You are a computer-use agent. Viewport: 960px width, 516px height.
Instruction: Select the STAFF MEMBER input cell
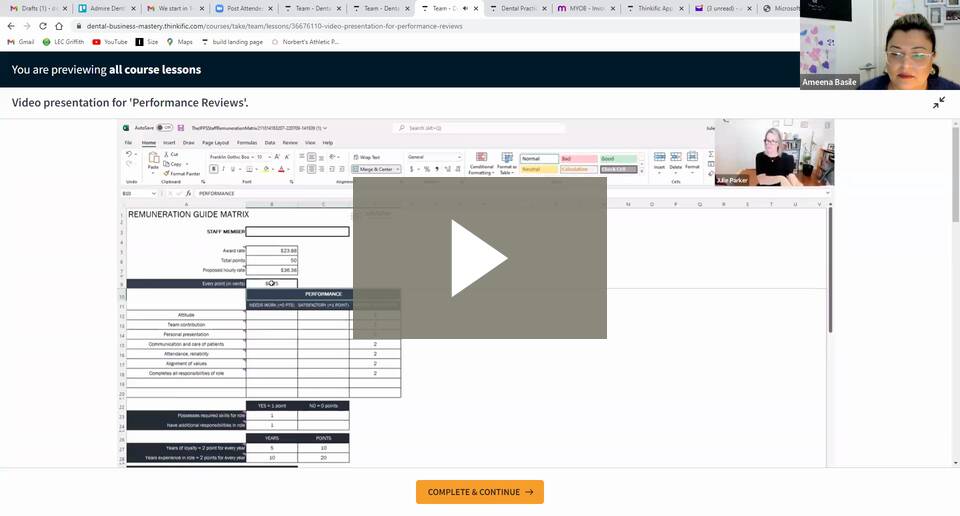tap(298, 231)
